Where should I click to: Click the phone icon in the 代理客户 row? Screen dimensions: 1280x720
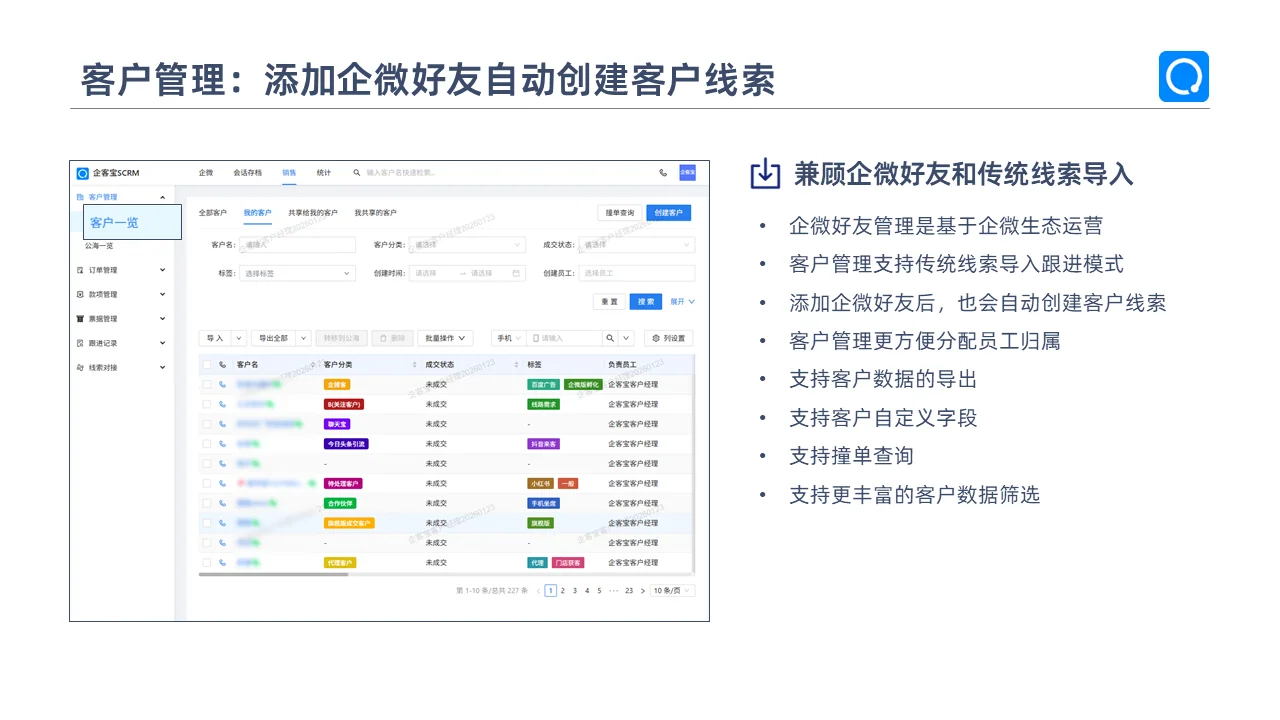point(222,563)
